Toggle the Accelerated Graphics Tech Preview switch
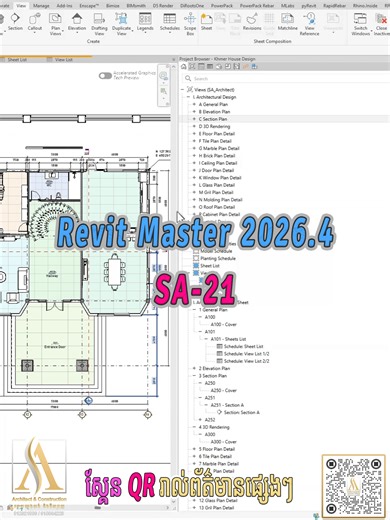The width and height of the screenshot is (390, 520). pyautogui.click(x=105, y=76)
